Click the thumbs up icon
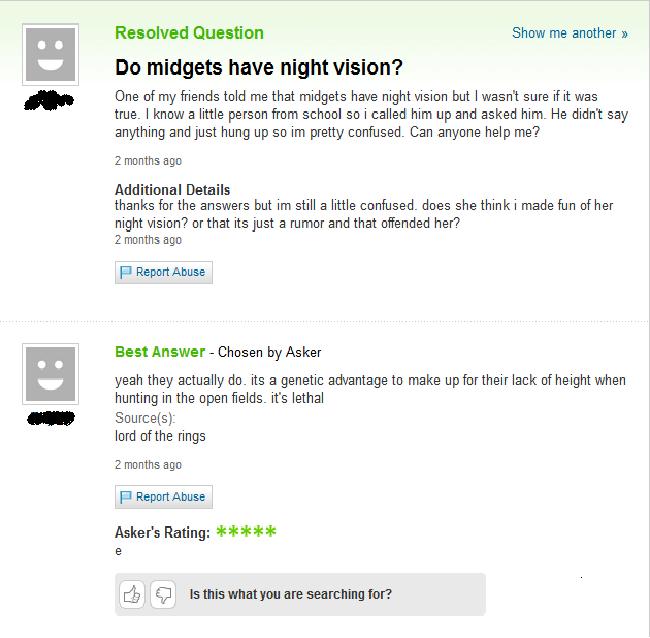Viewport: 650px width, 638px height. click(x=132, y=594)
